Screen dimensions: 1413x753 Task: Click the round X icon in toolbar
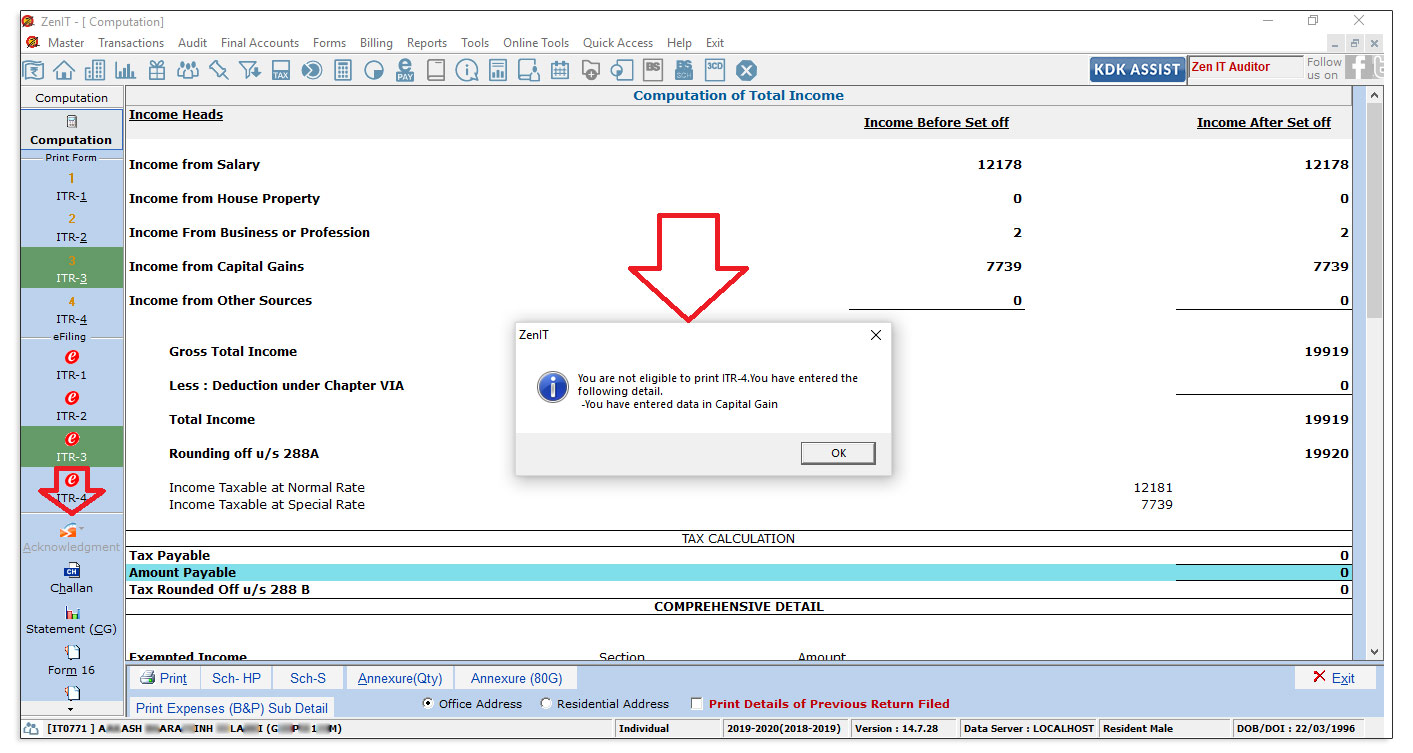[x=747, y=70]
